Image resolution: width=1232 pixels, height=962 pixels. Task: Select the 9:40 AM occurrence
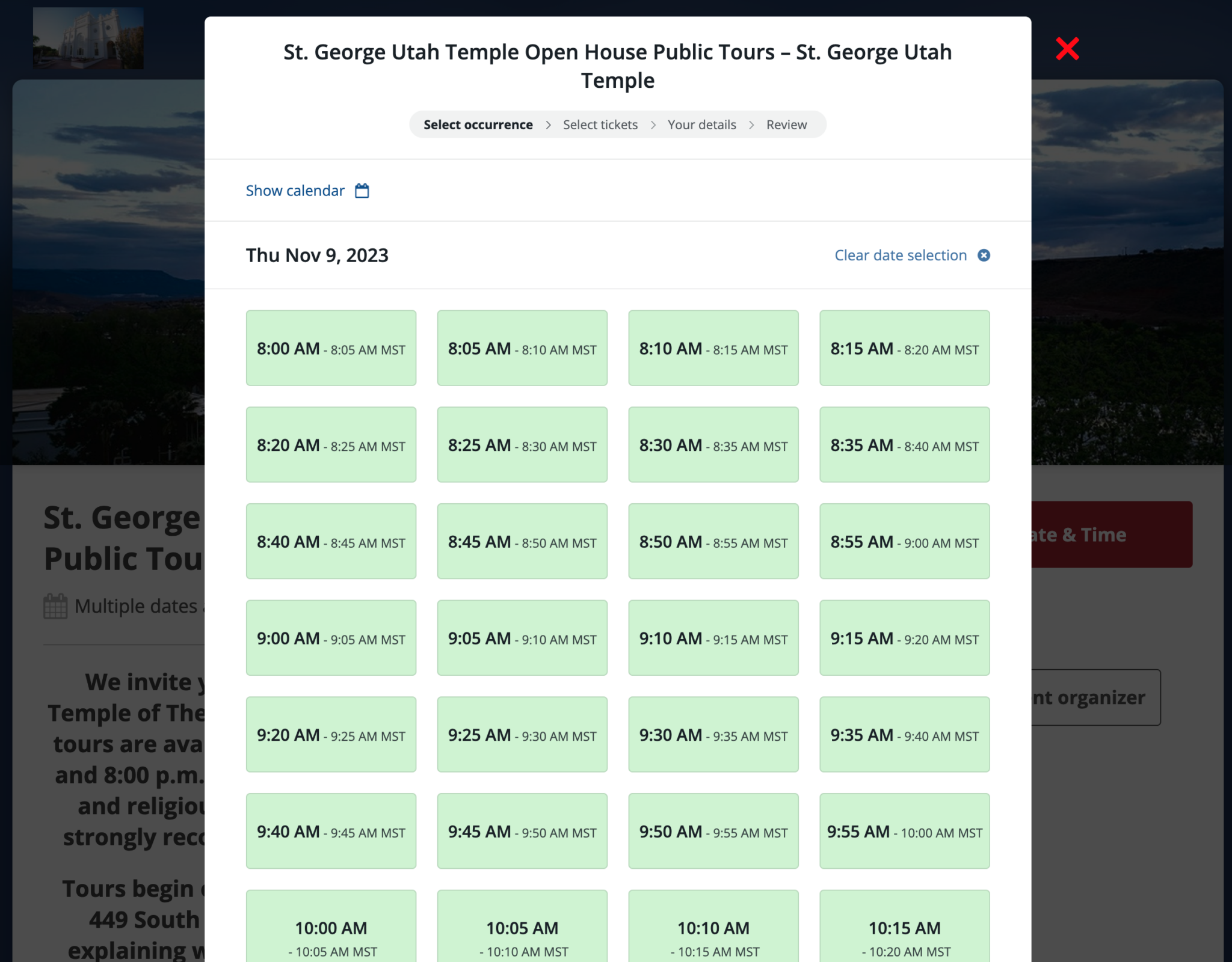(331, 831)
